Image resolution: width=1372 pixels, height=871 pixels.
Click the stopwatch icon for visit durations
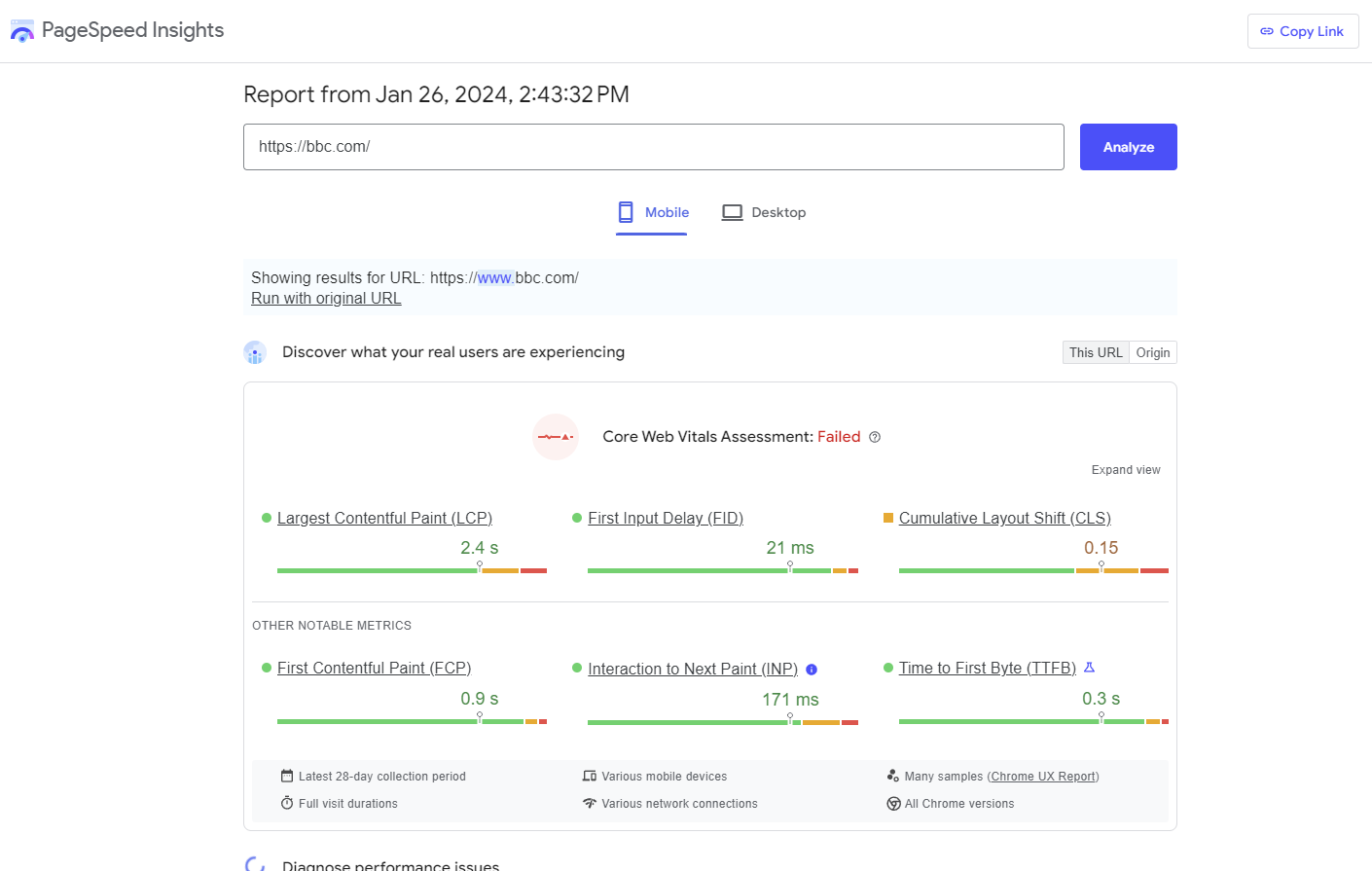pos(287,803)
